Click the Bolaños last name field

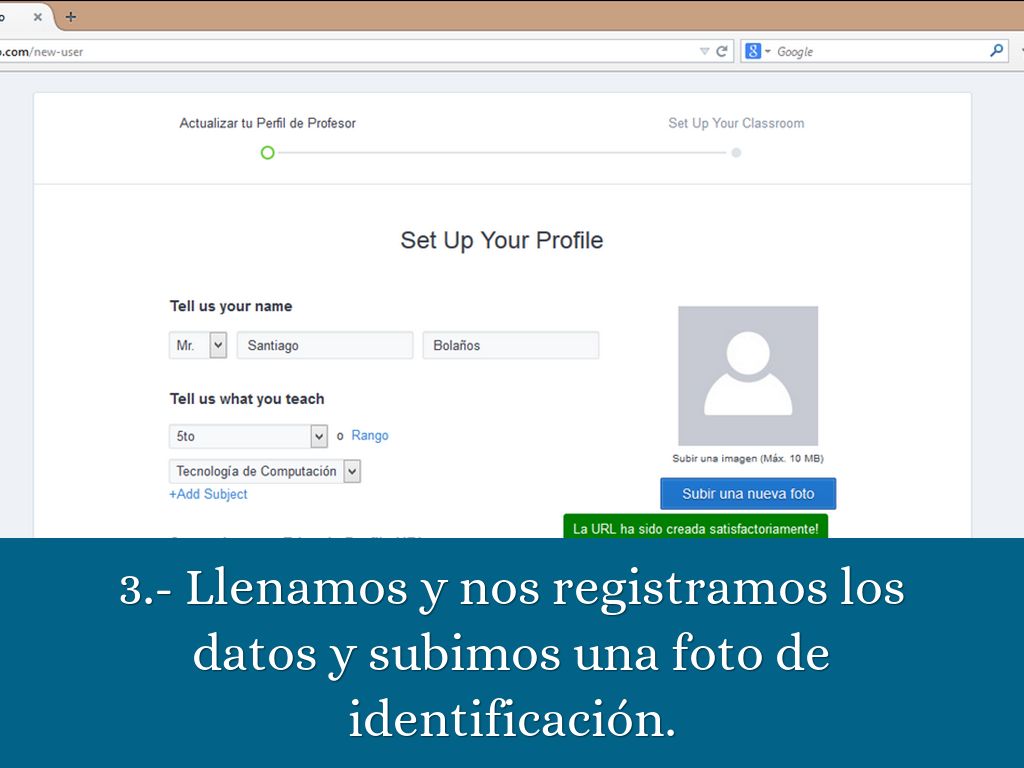tap(510, 345)
